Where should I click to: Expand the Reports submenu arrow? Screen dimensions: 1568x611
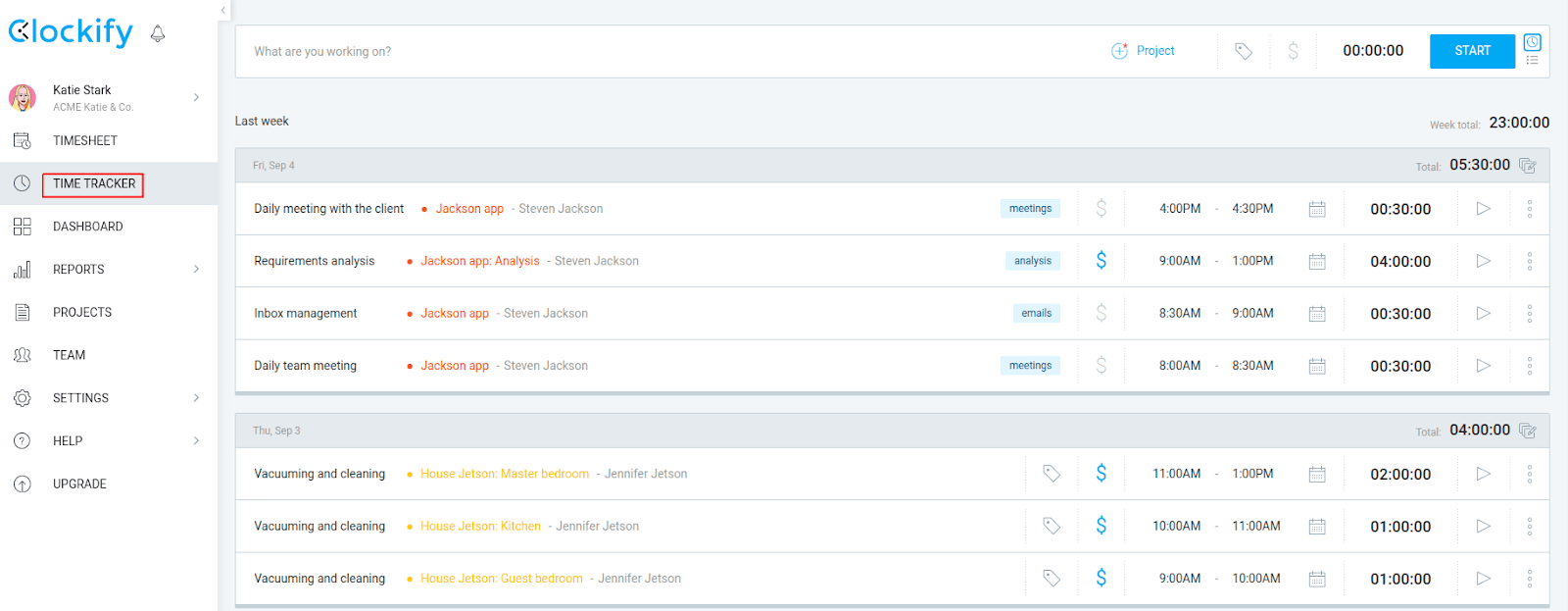196,269
